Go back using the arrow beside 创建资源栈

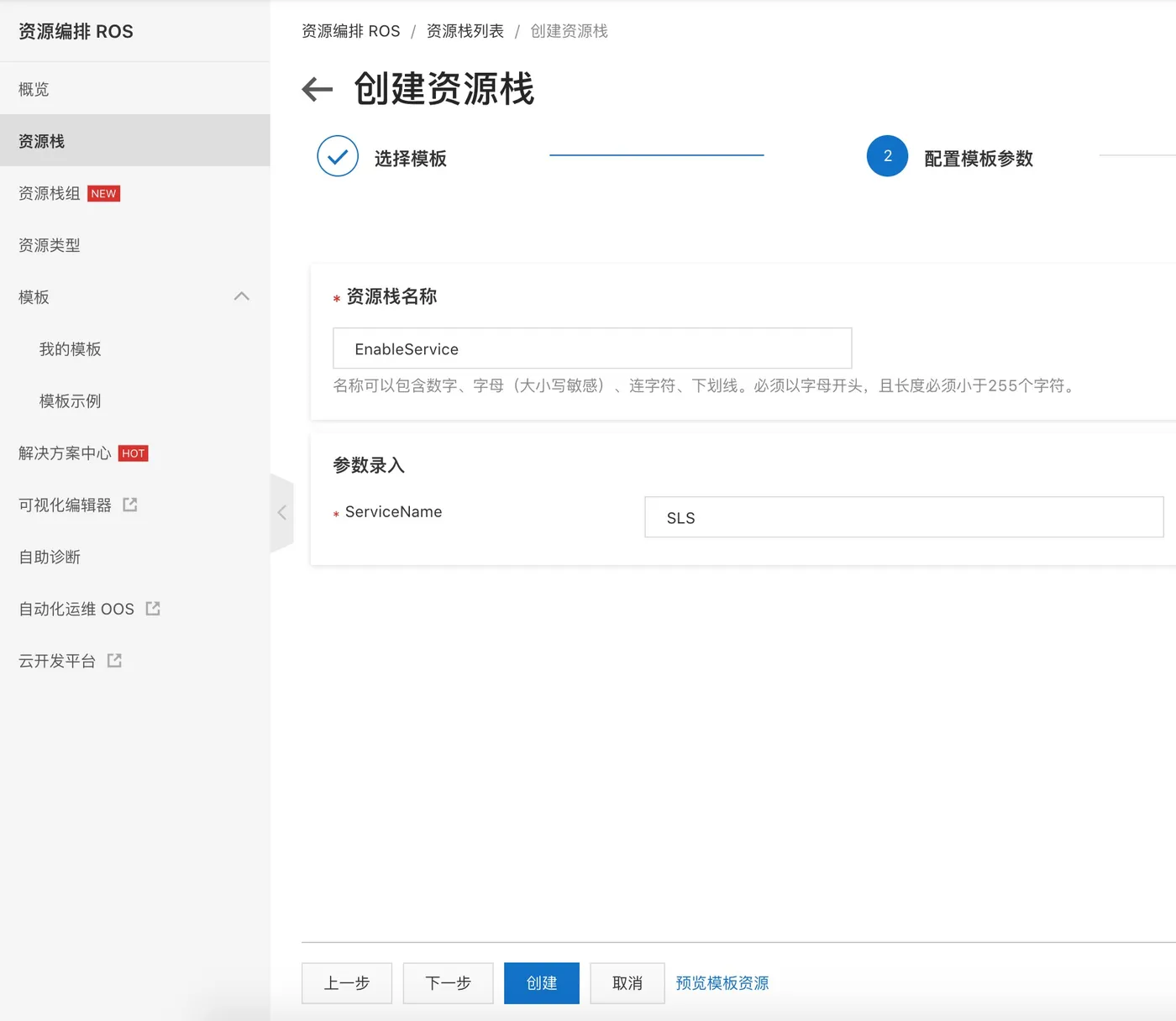coord(318,89)
